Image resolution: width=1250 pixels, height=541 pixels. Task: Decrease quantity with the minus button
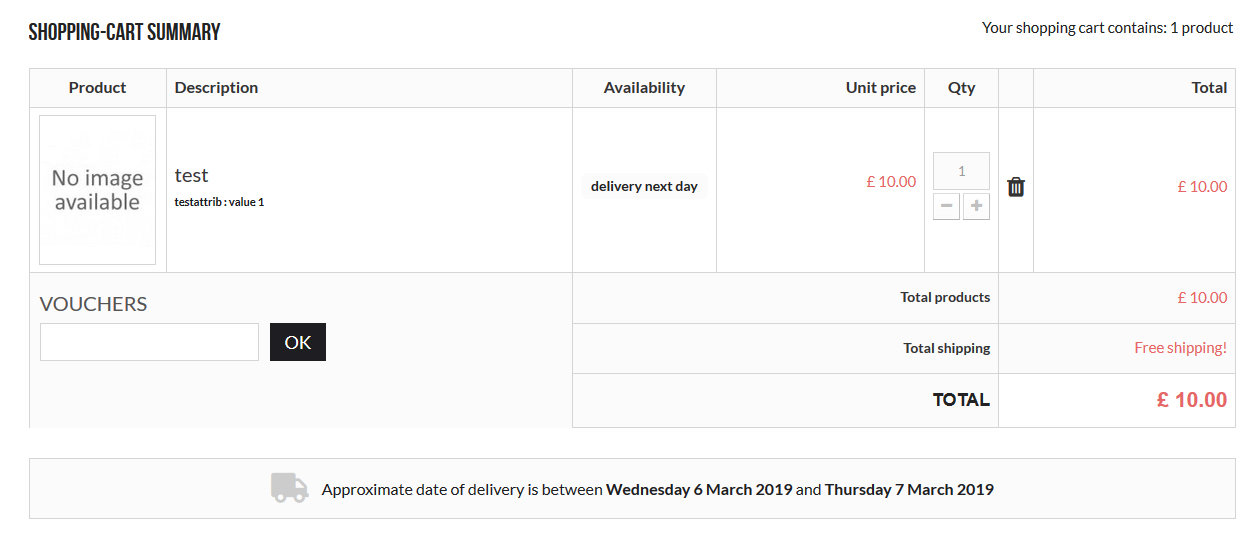pyautogui.click(x=947, y=207)
